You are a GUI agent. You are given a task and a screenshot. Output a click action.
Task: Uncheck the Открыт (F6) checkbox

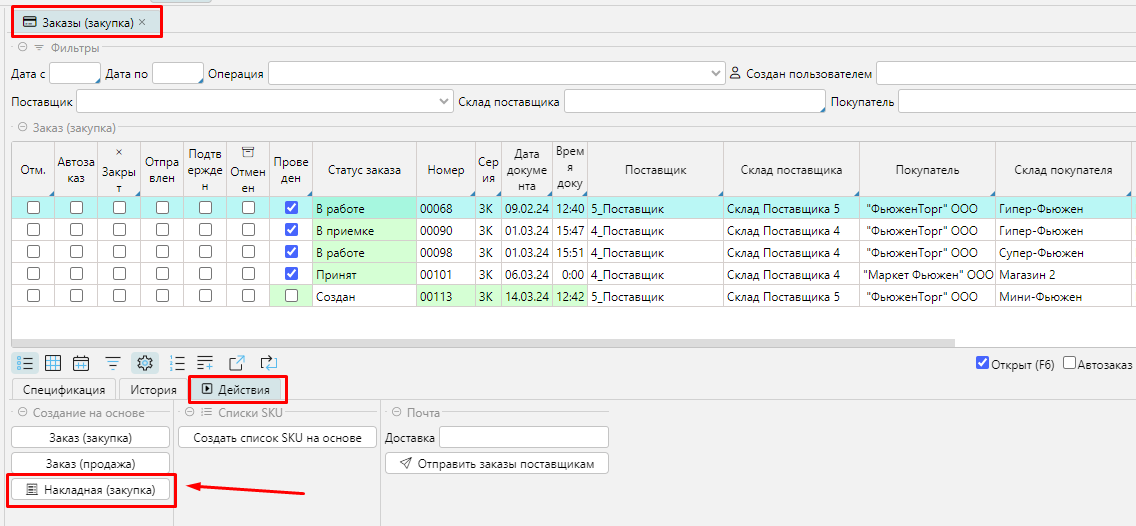pos(982,363)
